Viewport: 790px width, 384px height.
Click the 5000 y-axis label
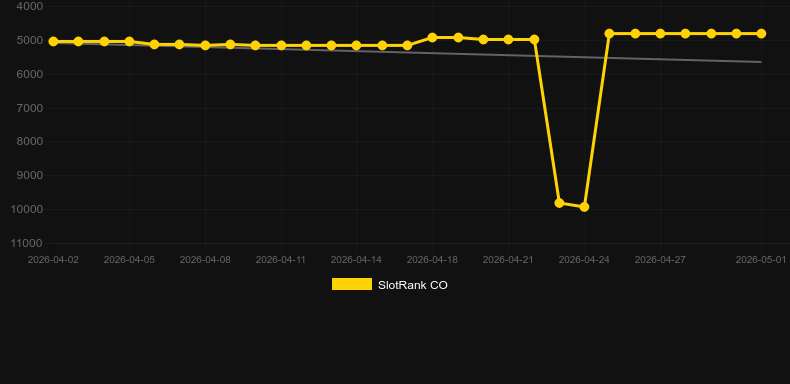pos(29,40)
